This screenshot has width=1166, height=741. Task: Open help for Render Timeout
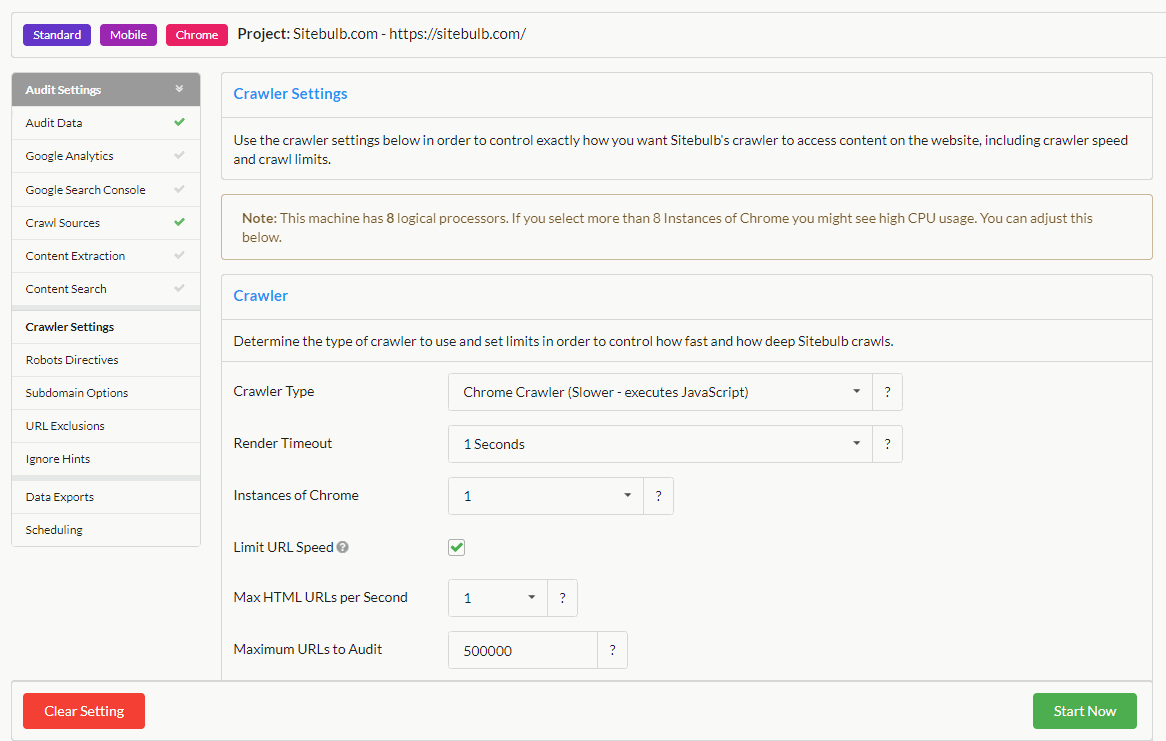[x=887, y=444]
